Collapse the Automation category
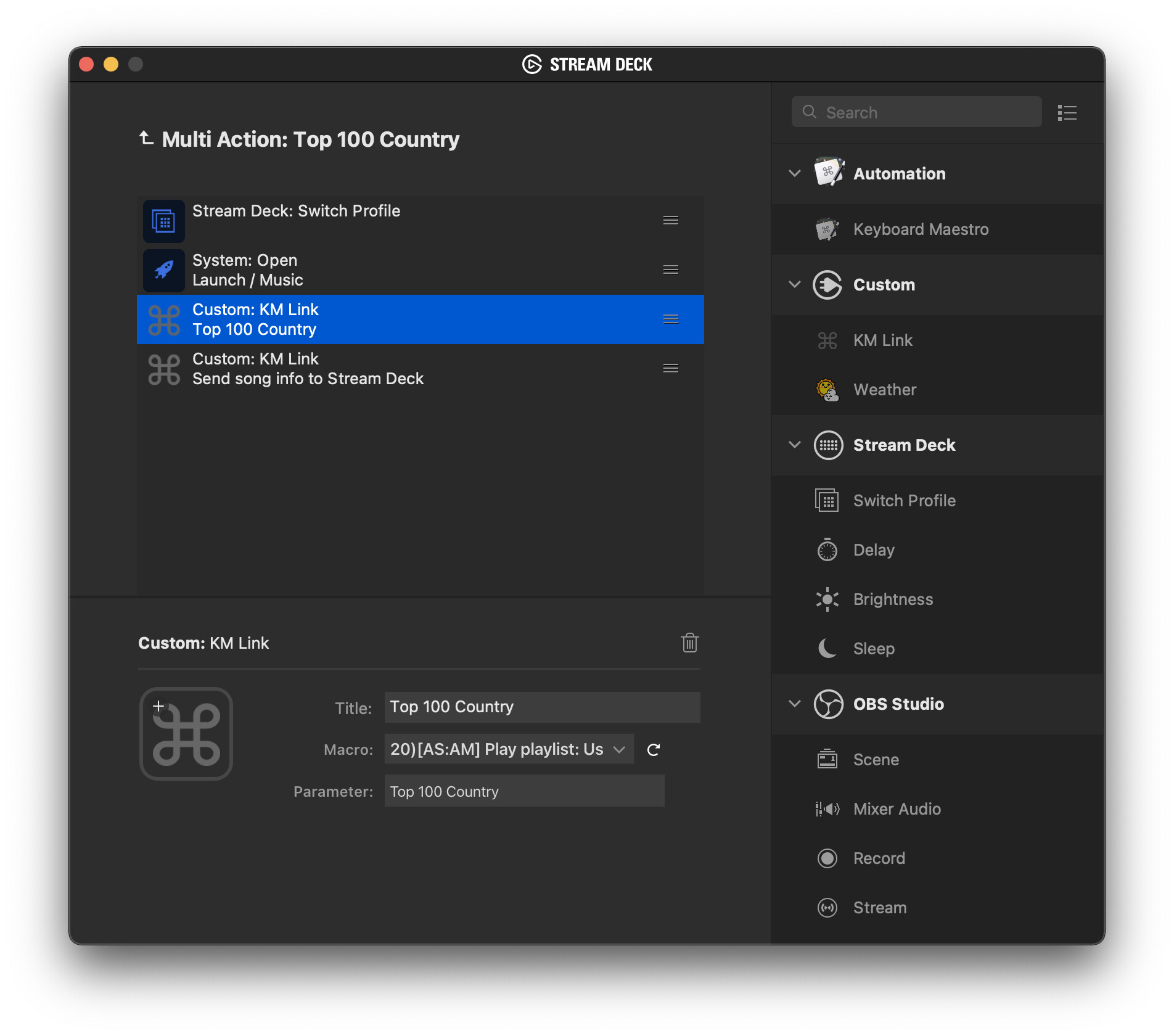The width and height of the screenshot is (1174, 1036). click(795, 173)
